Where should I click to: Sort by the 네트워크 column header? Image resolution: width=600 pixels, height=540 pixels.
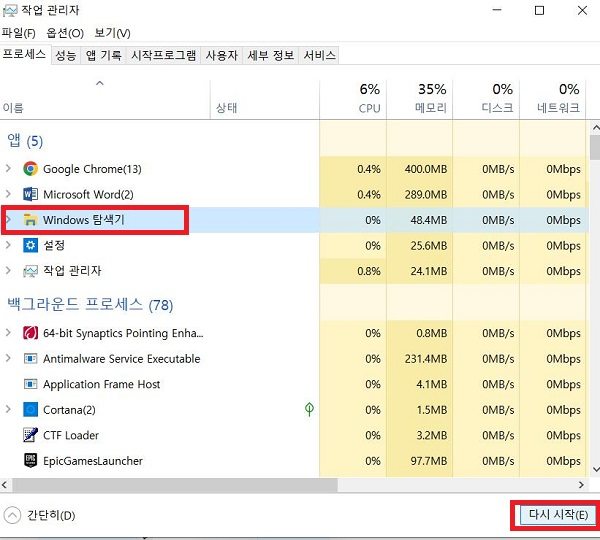point(553,100)
